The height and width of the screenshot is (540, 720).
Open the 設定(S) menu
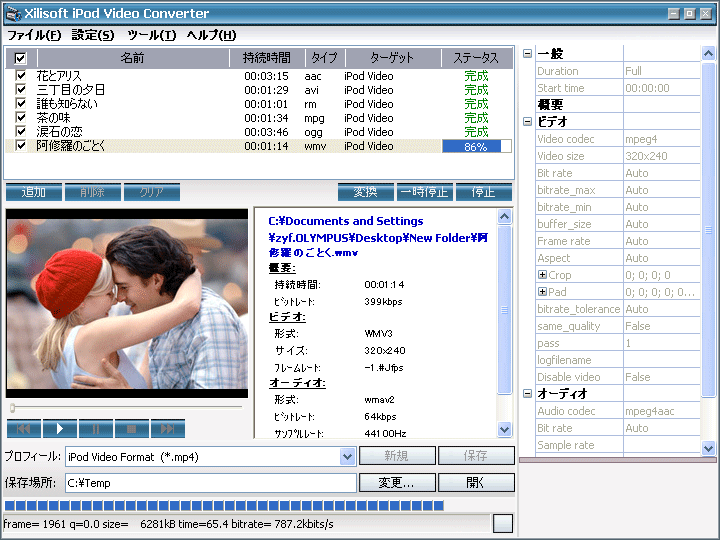pos(93,35)
